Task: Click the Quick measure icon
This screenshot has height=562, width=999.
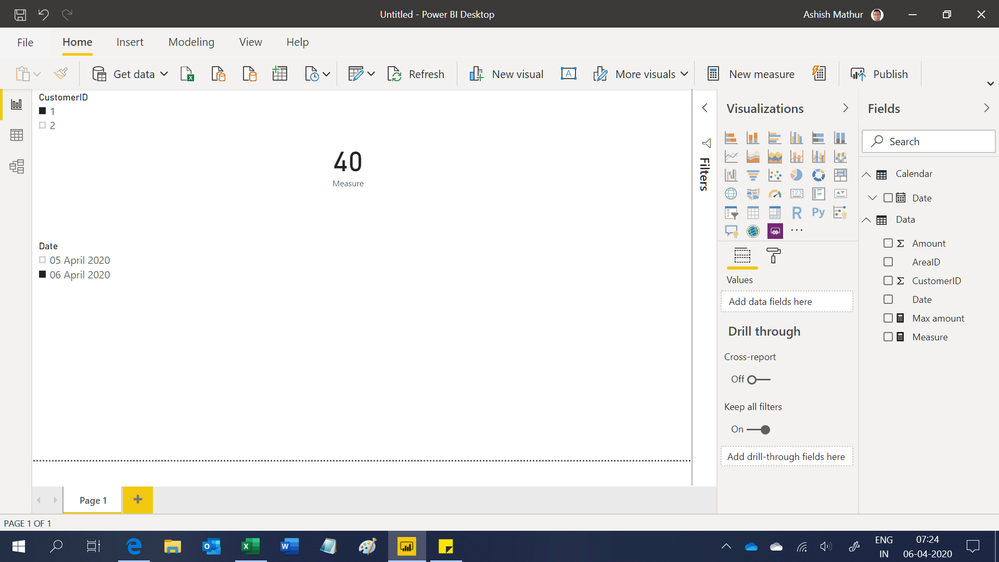Action: tap(819, 74)
